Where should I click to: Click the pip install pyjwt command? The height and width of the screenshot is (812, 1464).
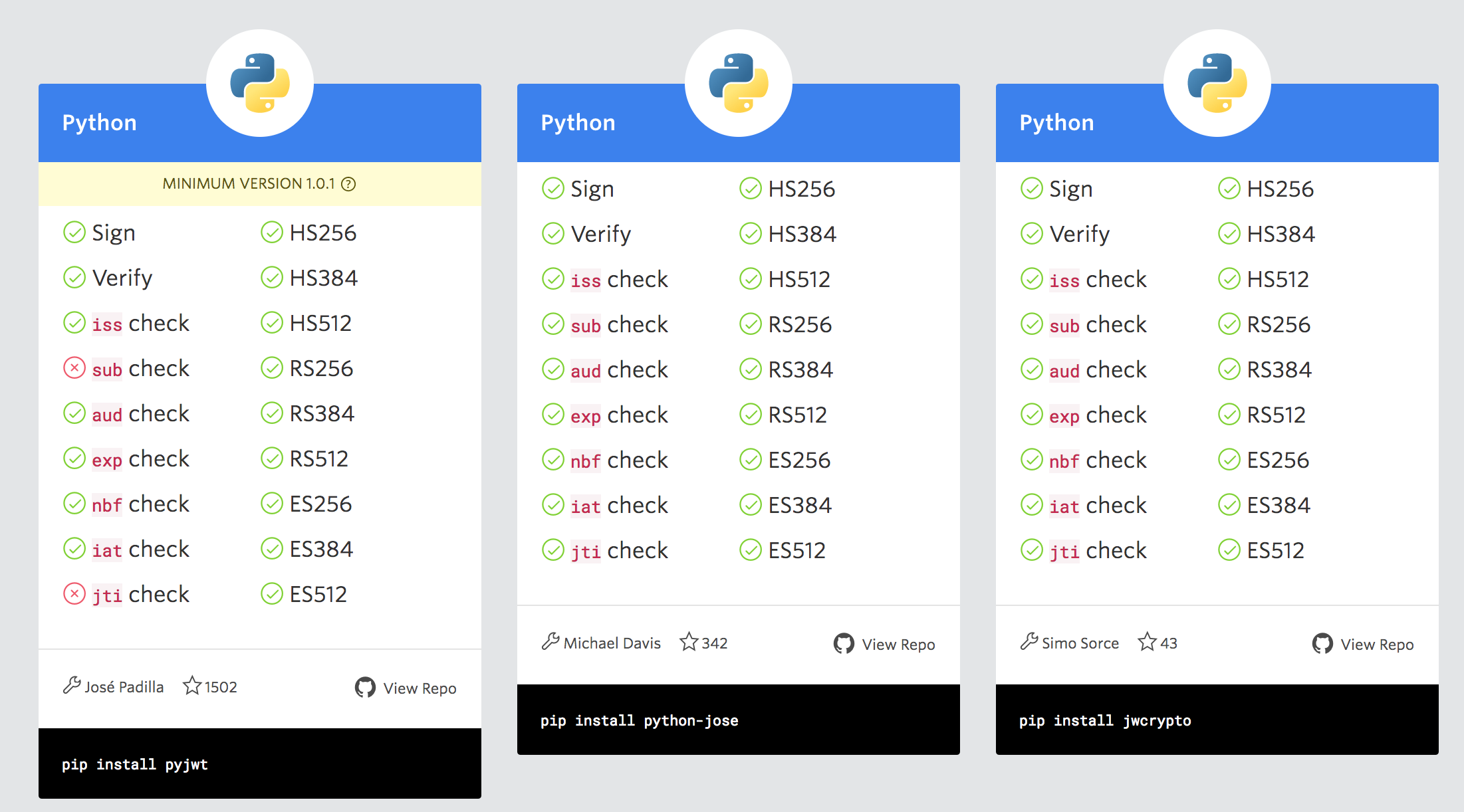coord(135,764)
